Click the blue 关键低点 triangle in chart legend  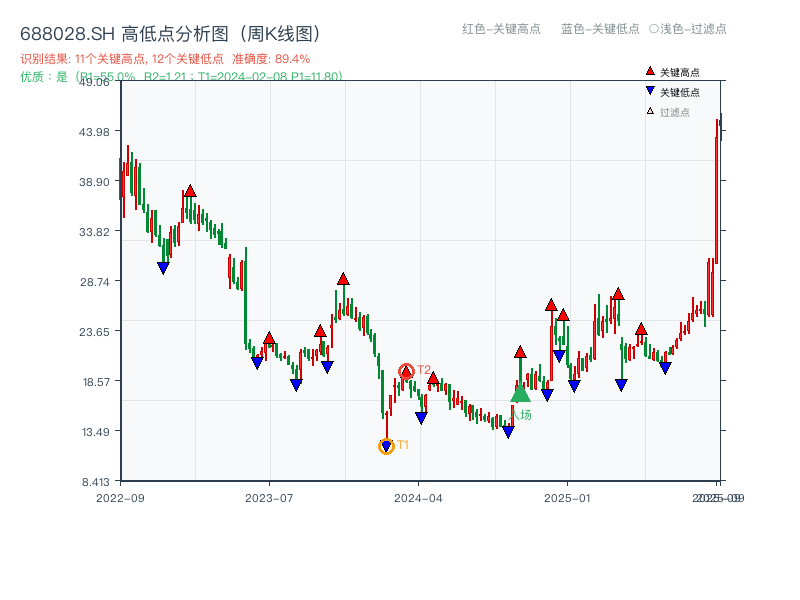click(650, 91)
